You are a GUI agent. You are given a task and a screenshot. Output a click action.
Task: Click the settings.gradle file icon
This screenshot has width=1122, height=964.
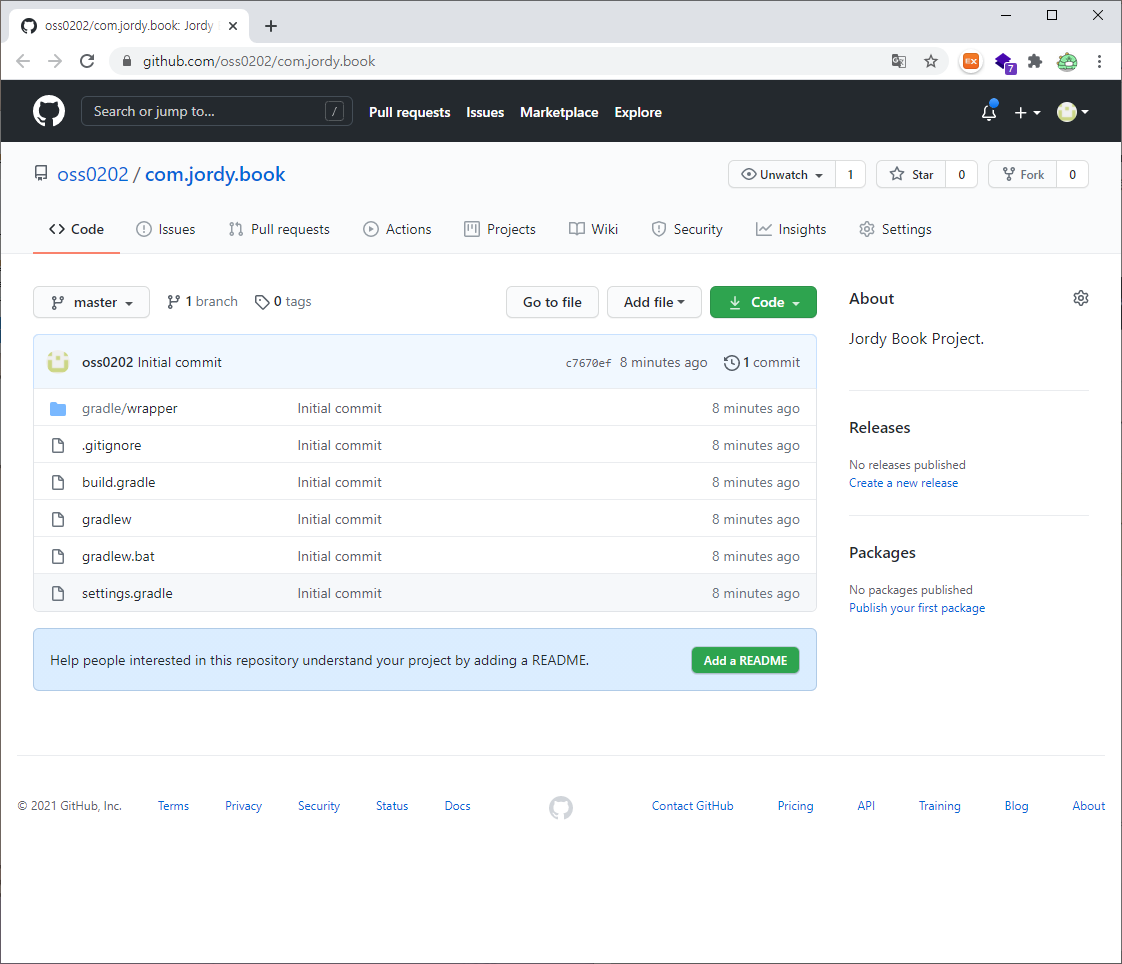(x=58, y=593)
